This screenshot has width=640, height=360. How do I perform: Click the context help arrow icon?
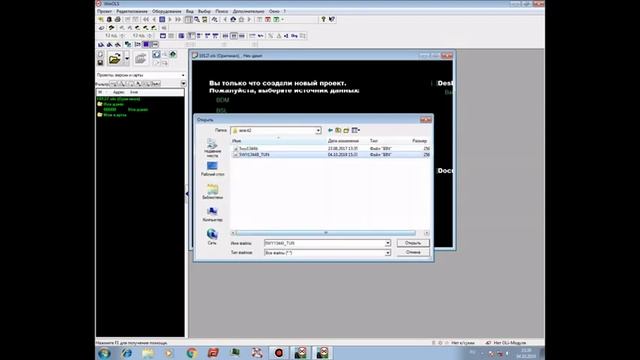tap(332, 19)
